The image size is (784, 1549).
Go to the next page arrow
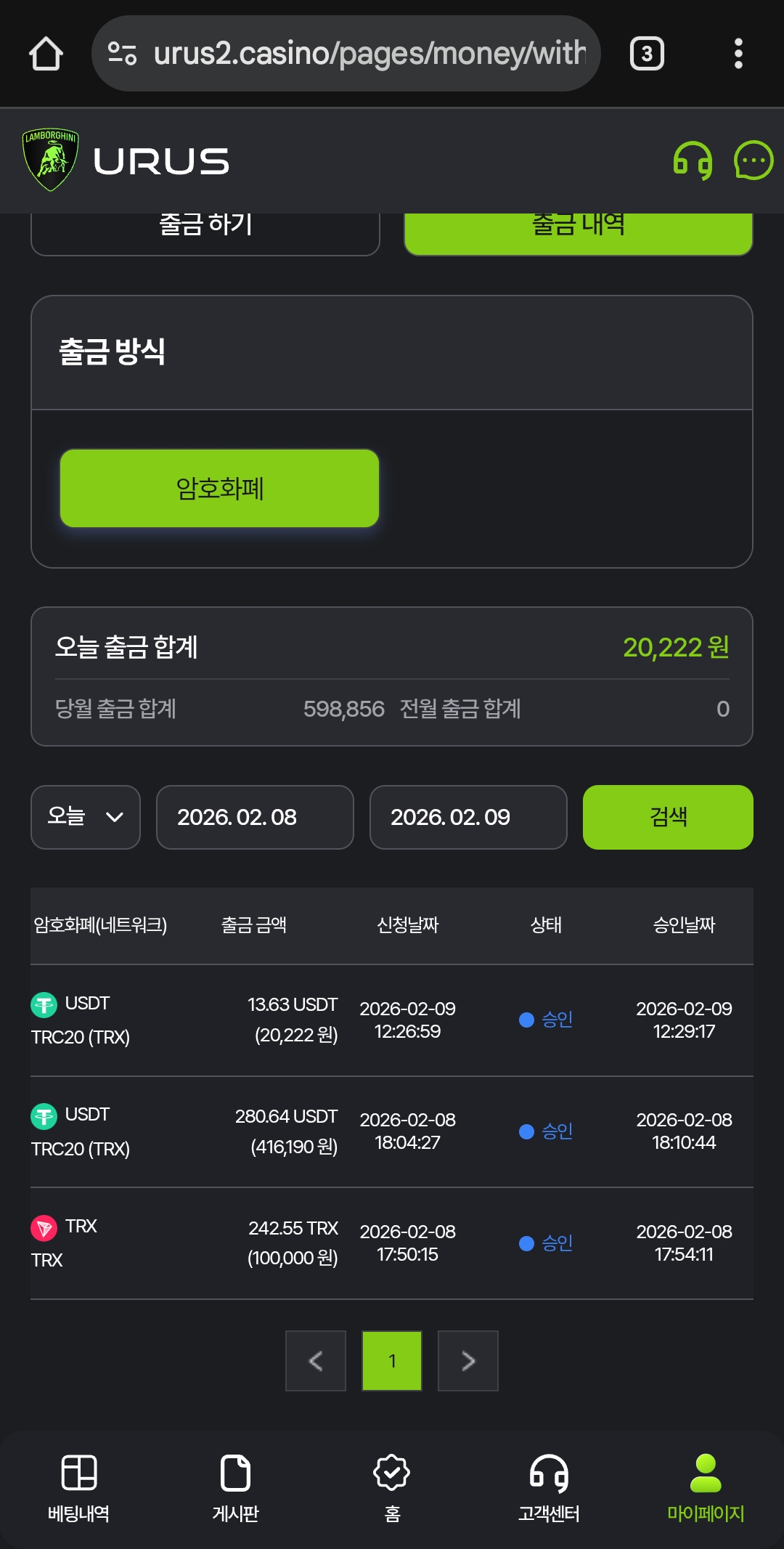[x=468, y=1361]
